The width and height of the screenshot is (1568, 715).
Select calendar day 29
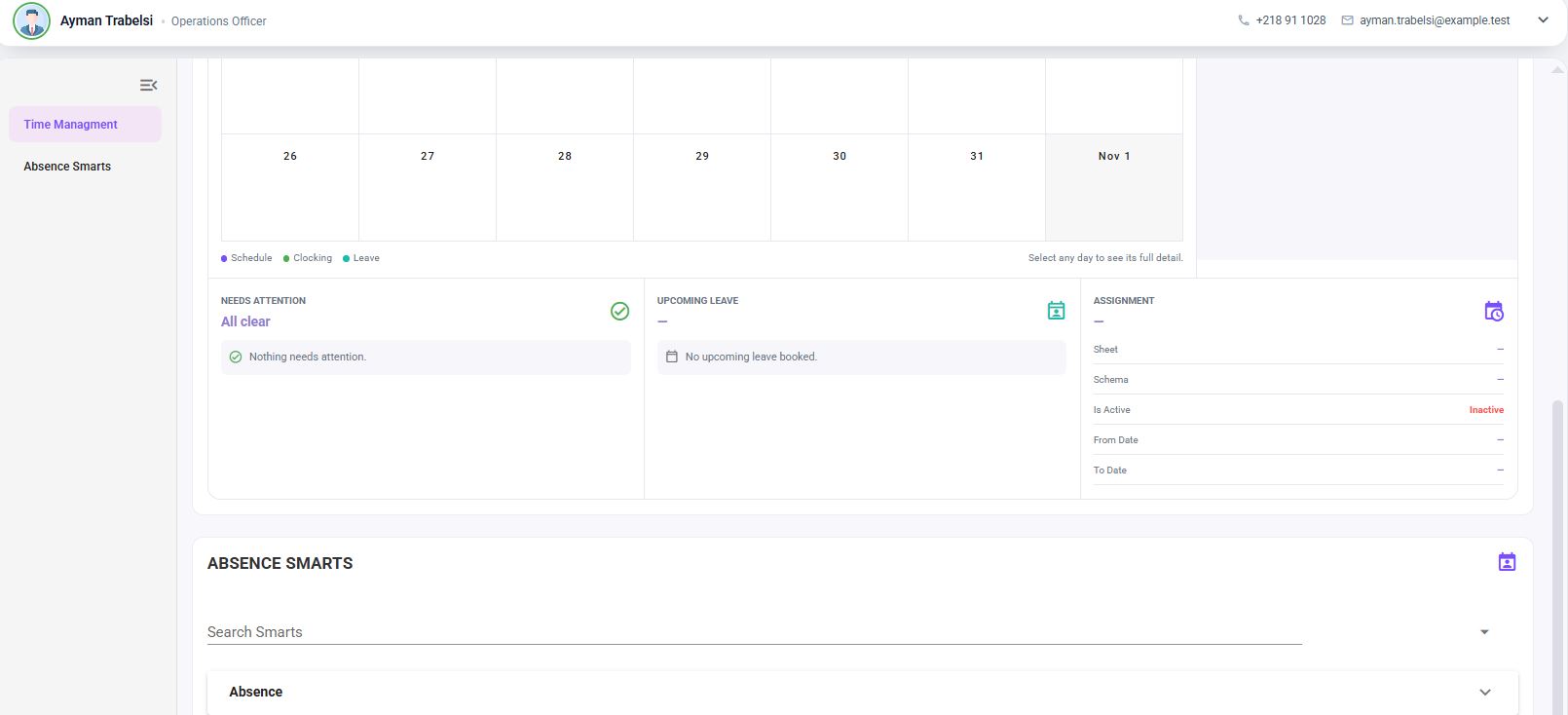click(x=702, y=187)
